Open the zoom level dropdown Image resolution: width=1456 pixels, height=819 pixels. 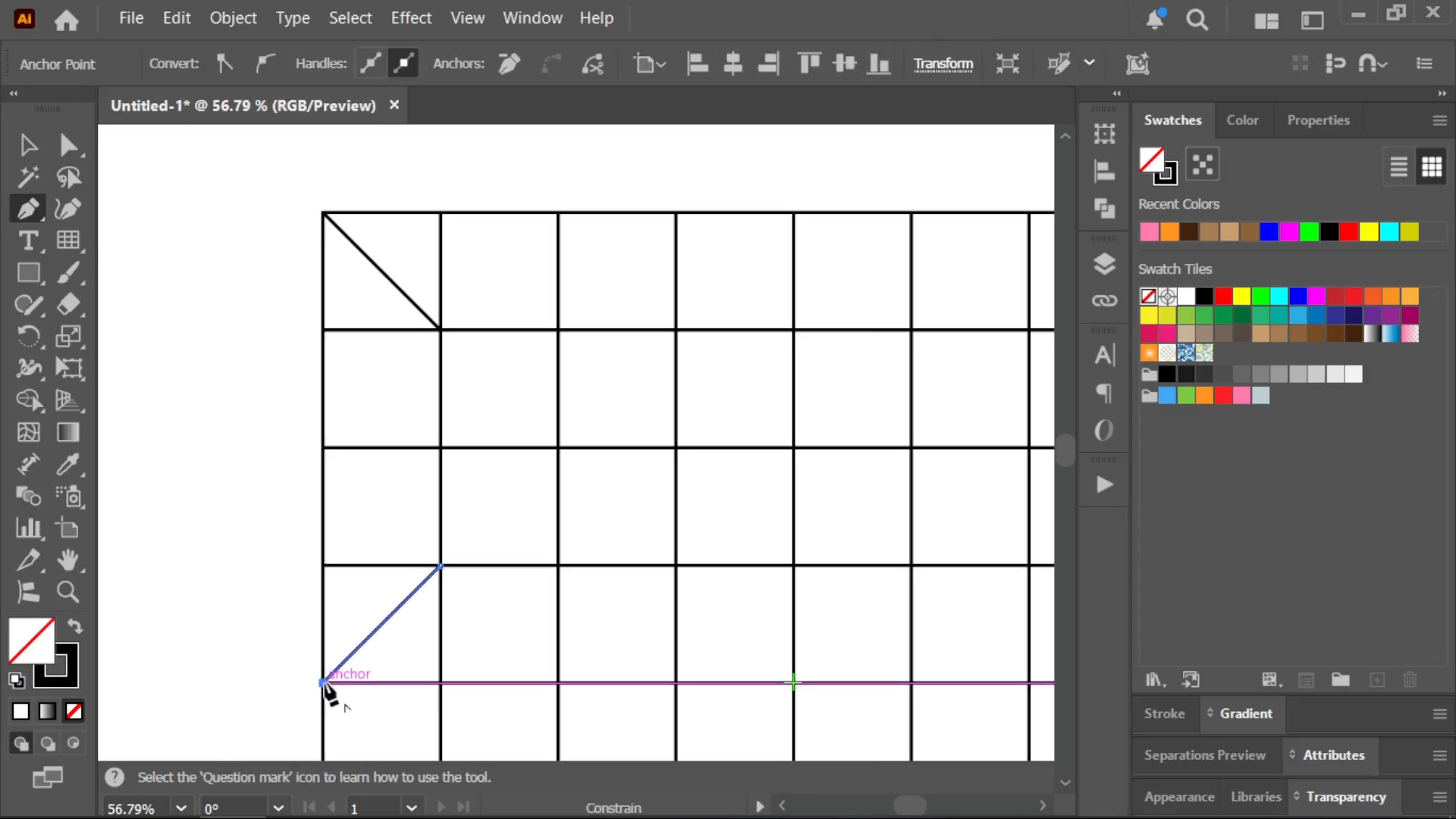pos(180,808)
